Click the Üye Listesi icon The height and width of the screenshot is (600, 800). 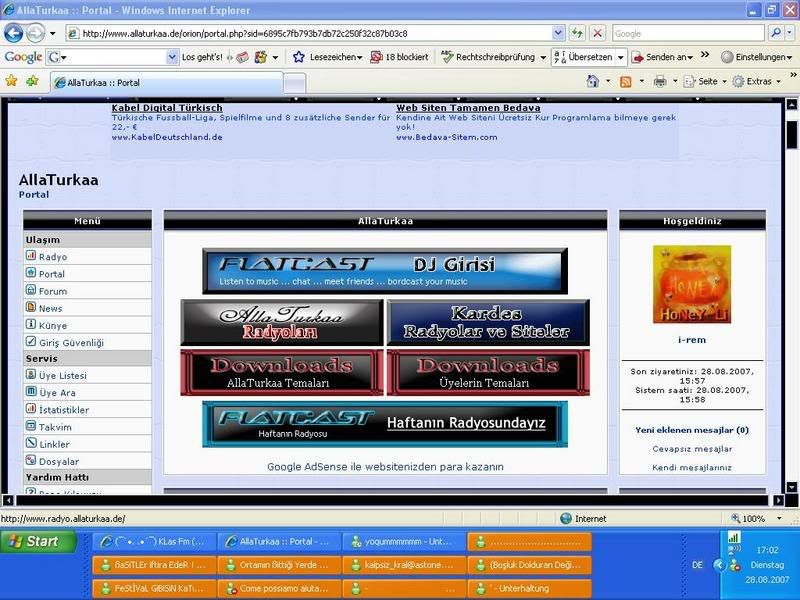point(31,374)
